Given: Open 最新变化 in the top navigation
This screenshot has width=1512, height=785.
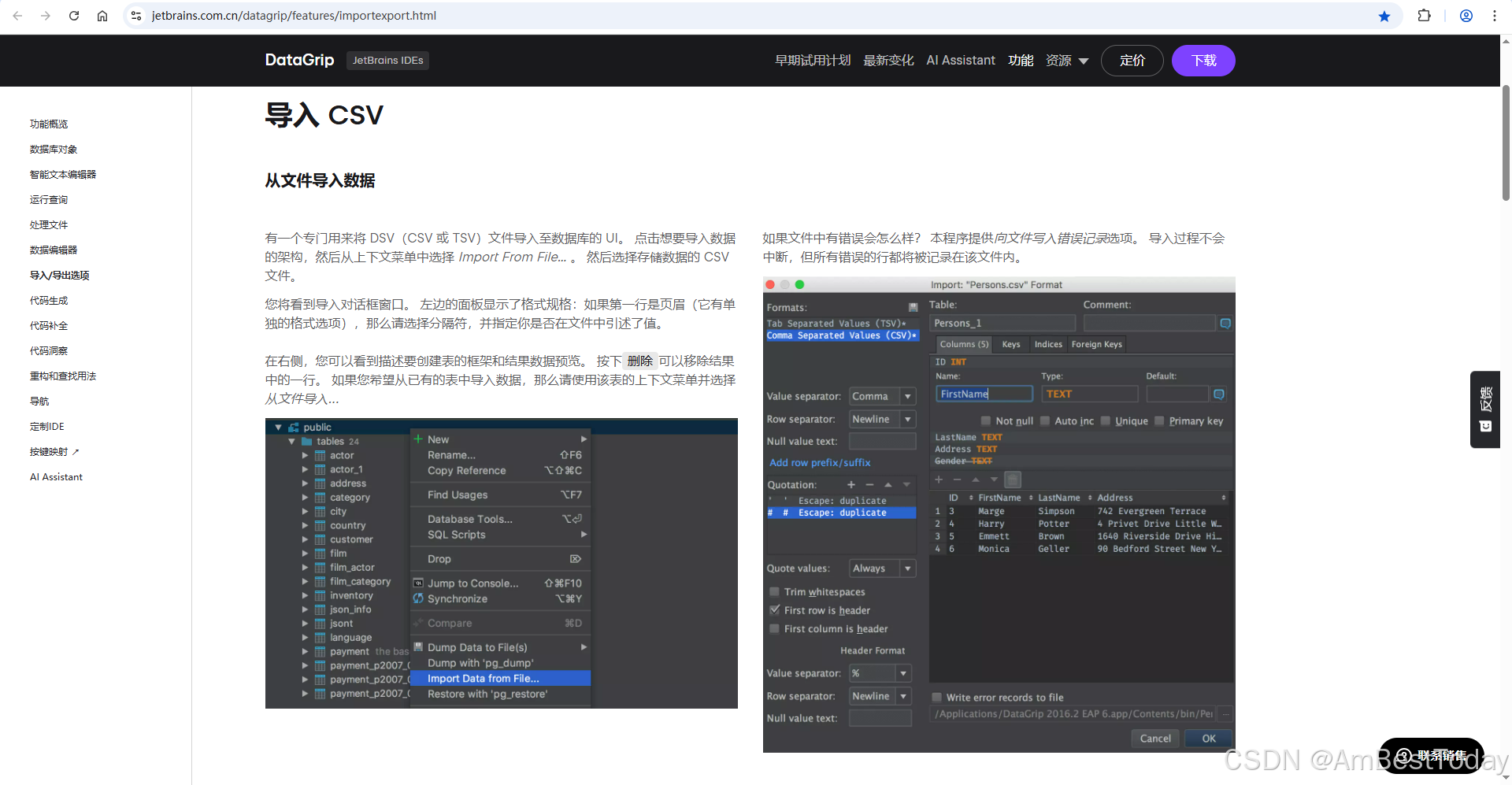Looking at the screenshot, I should (x=888, y=61).
